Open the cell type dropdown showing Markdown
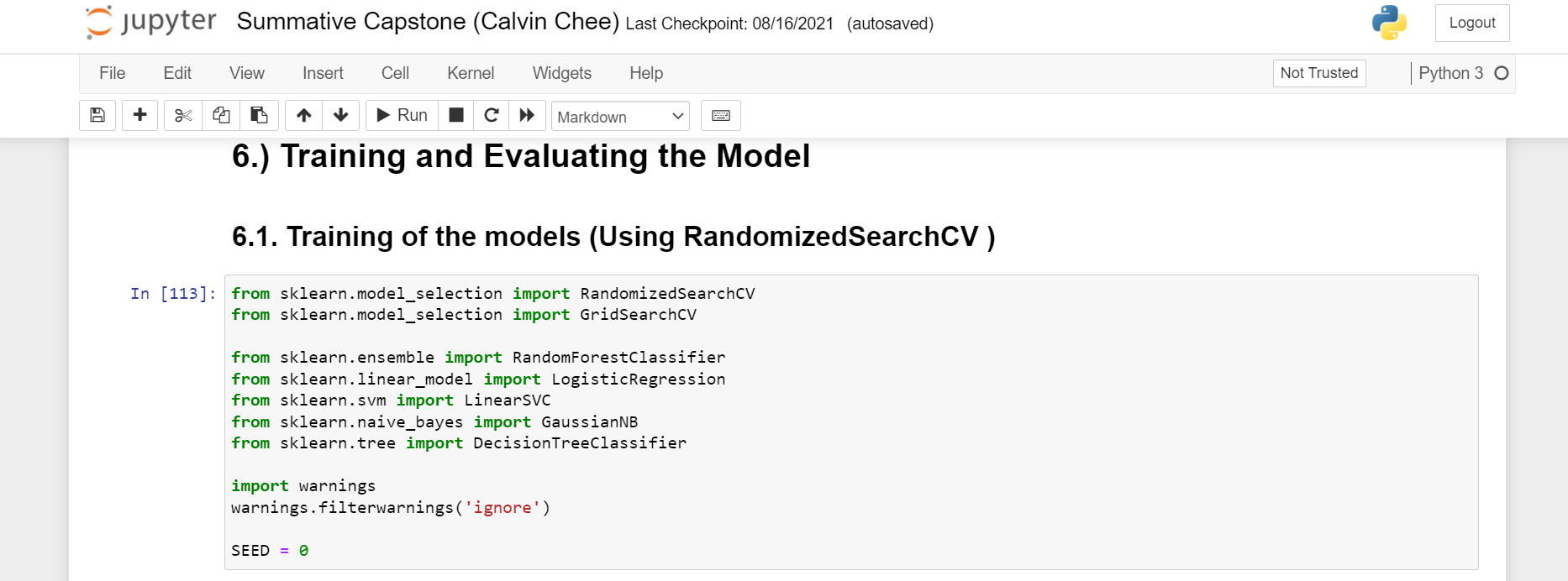The width and height of the screenshot is (1568, 581). coord(620,116)
